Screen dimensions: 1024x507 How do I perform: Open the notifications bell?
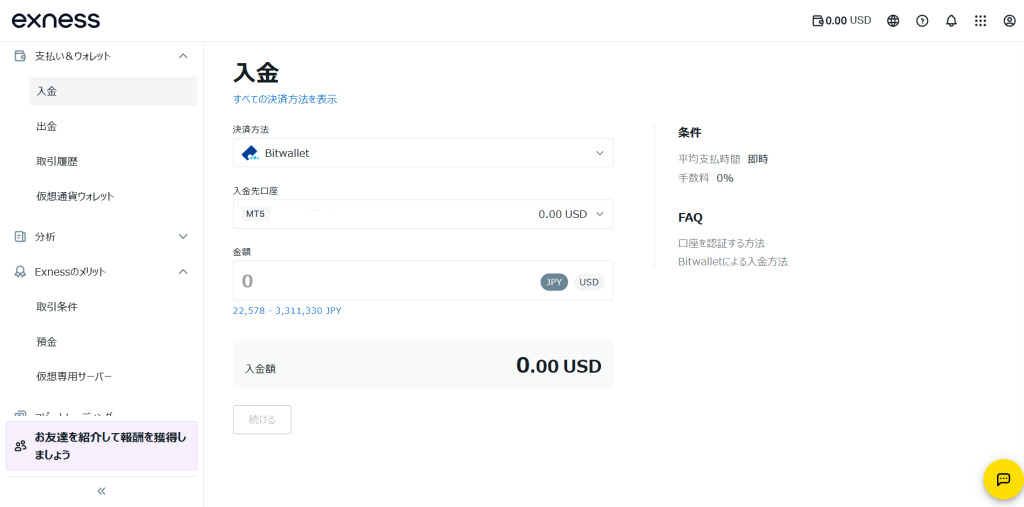pyautogui.click(x=952, y=21)
